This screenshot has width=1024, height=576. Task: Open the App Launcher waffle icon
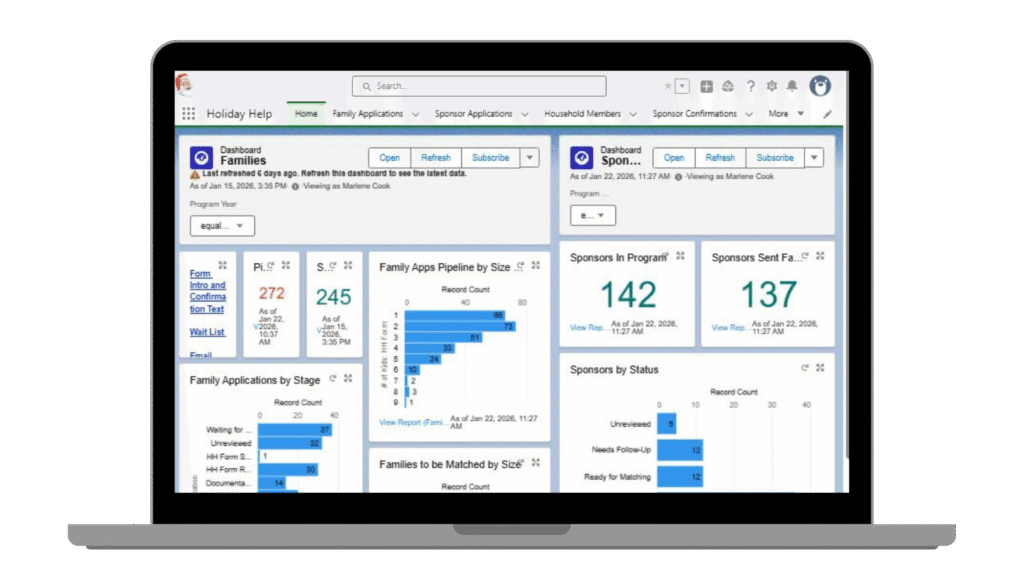coord(188,113)
